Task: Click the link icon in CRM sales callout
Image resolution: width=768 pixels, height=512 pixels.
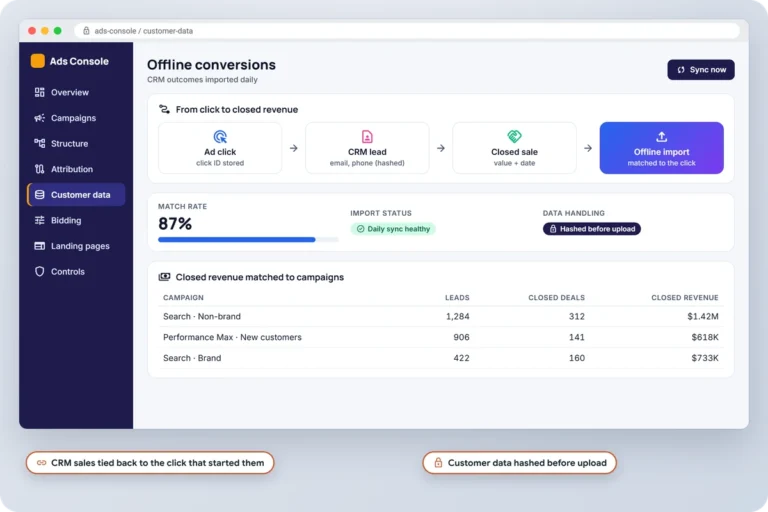Action: tap(42, 463)
